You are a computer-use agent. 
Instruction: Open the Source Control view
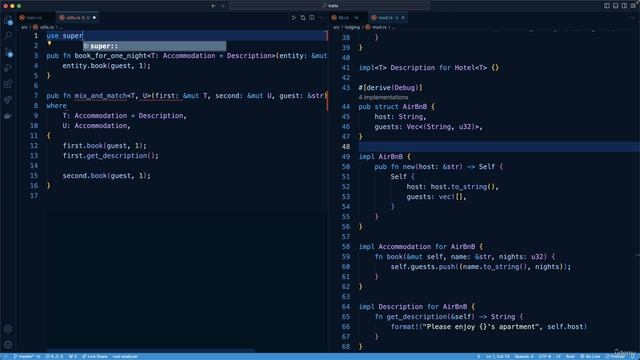8,52
